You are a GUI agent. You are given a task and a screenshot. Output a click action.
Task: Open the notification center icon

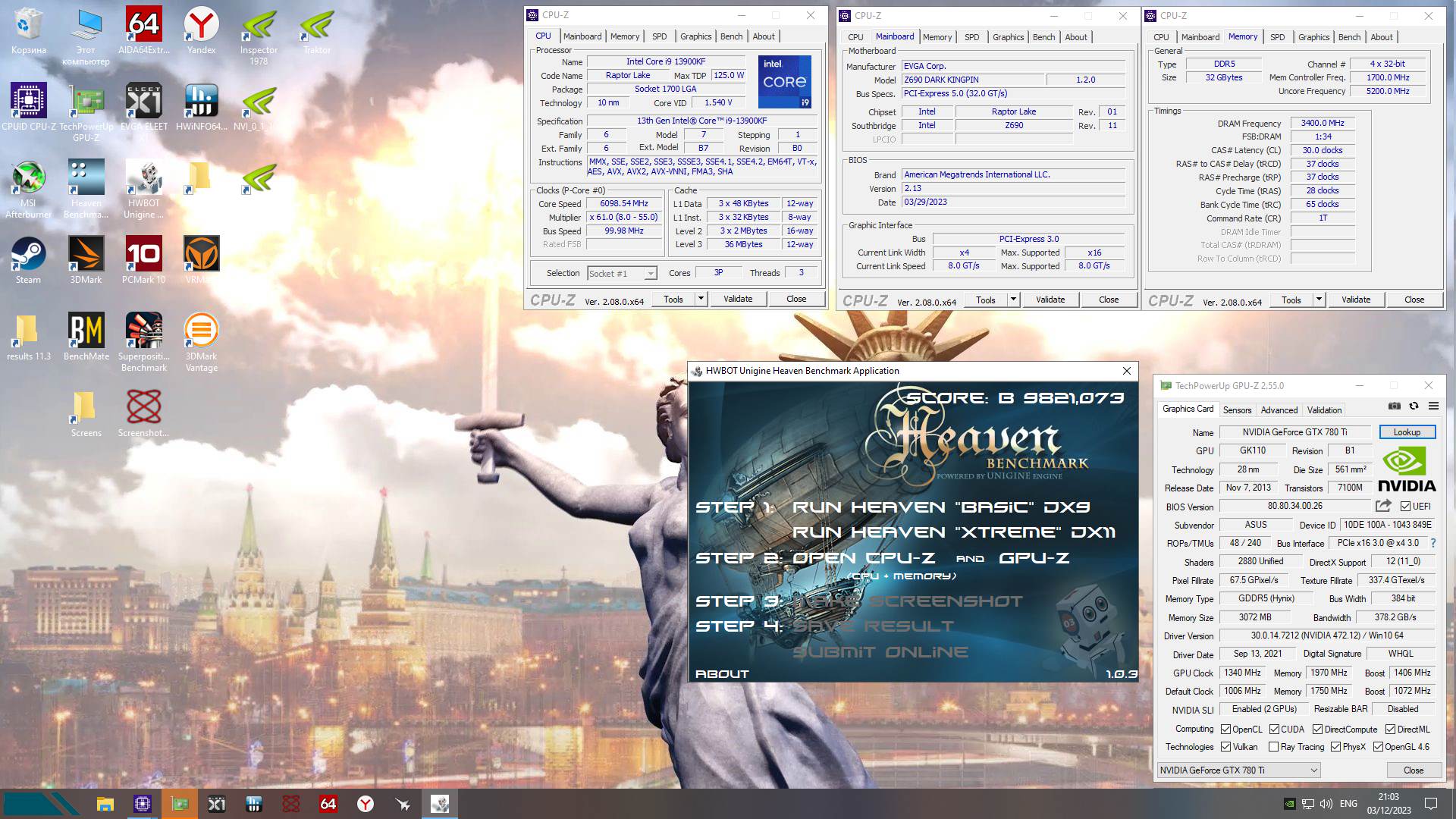[x=1431, y=804]
